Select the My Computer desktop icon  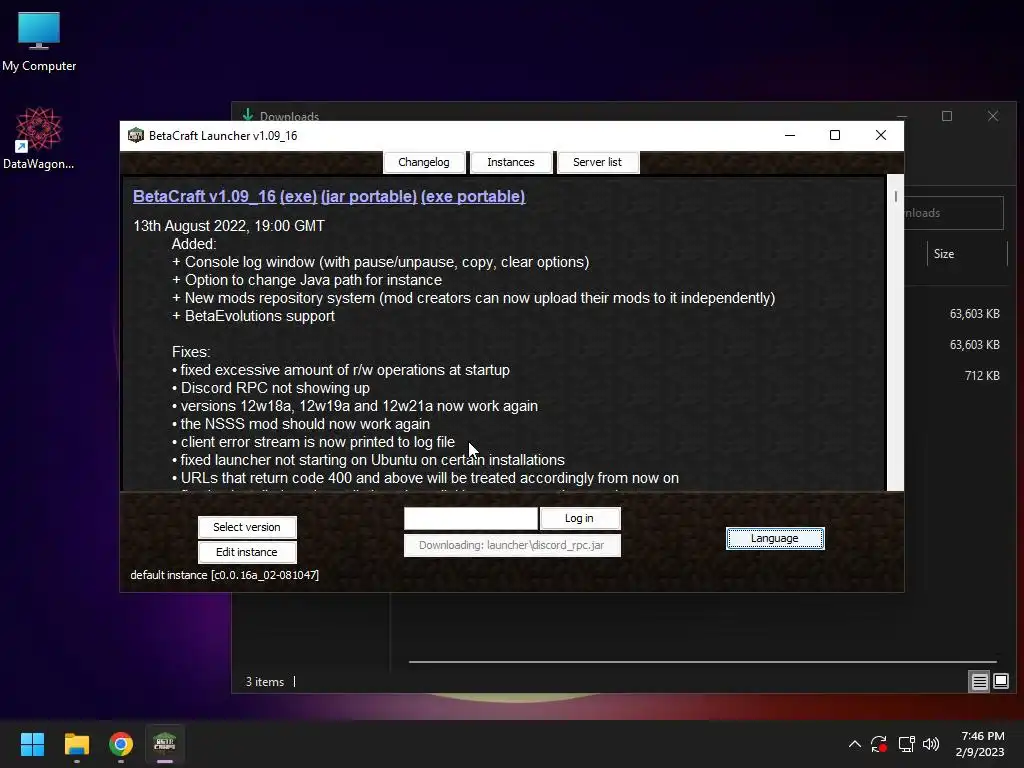[39, 40]
